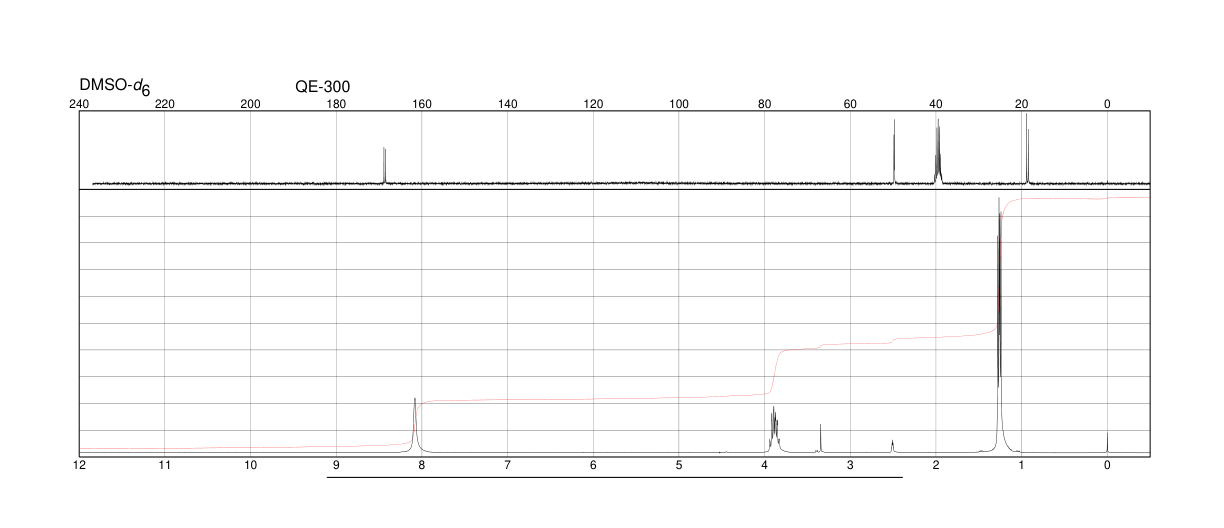1224x528 pixels.
Task: Click the 3 ppm proton axis label
Action: (850, 465)
